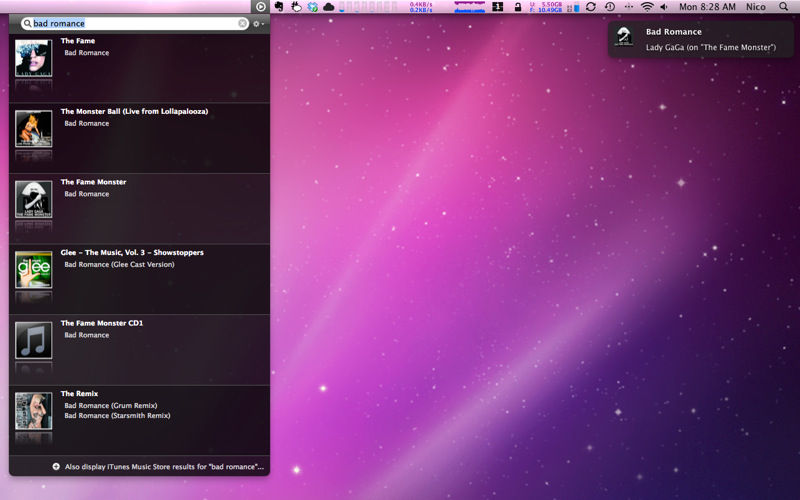
Task: Click the network speed indicator in menu bar
Action: click(421, 7)
